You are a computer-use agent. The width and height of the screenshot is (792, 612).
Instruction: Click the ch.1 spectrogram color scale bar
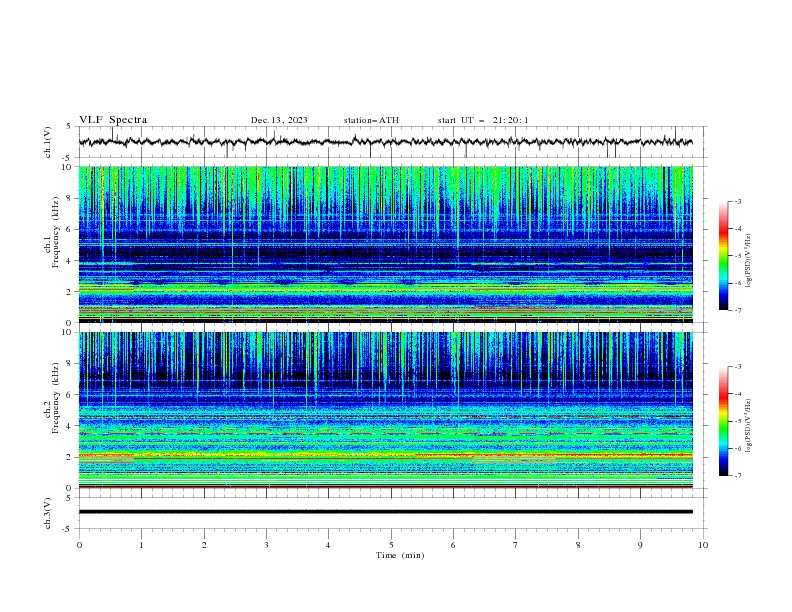pos(723,256)
